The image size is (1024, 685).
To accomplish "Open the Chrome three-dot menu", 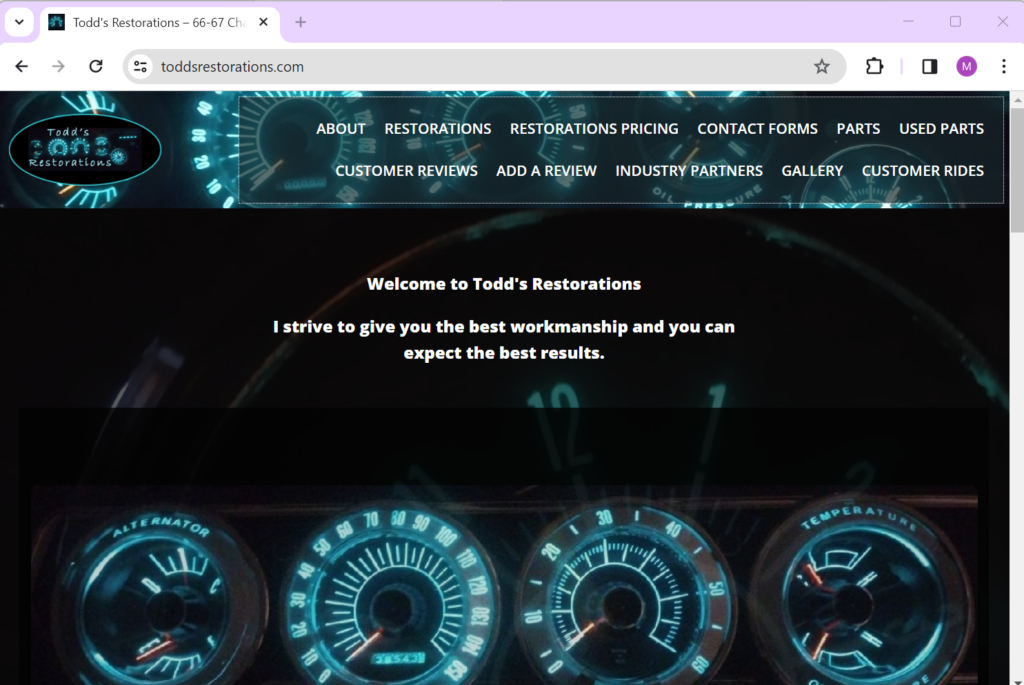I will pyautogui.click(x=1004, y=67).
